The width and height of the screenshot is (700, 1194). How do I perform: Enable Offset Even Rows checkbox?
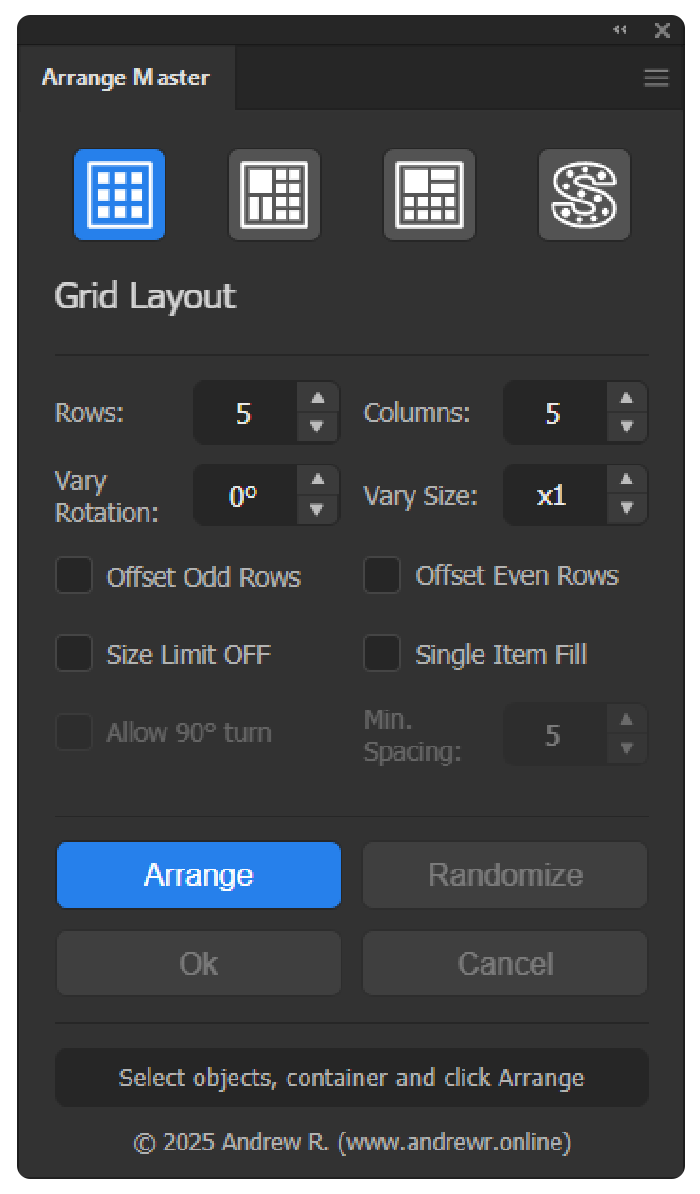pos(382,576)
